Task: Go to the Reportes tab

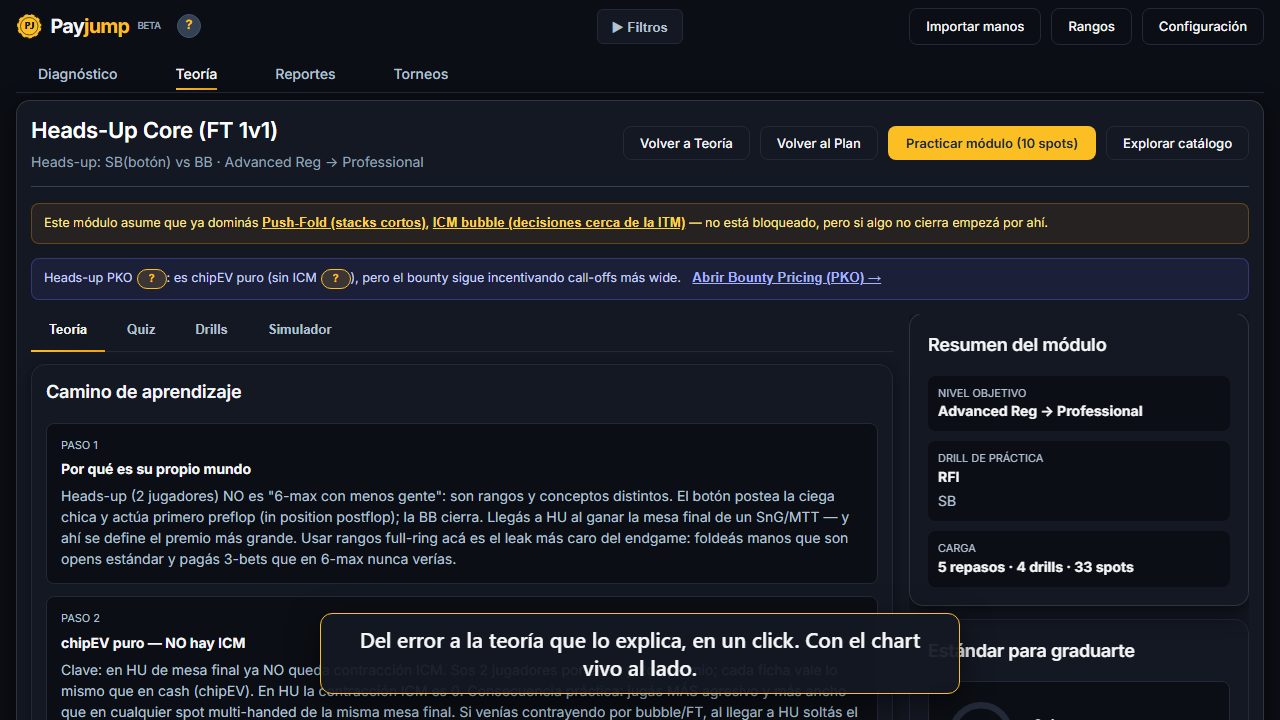Action: (x=305, y=74)
